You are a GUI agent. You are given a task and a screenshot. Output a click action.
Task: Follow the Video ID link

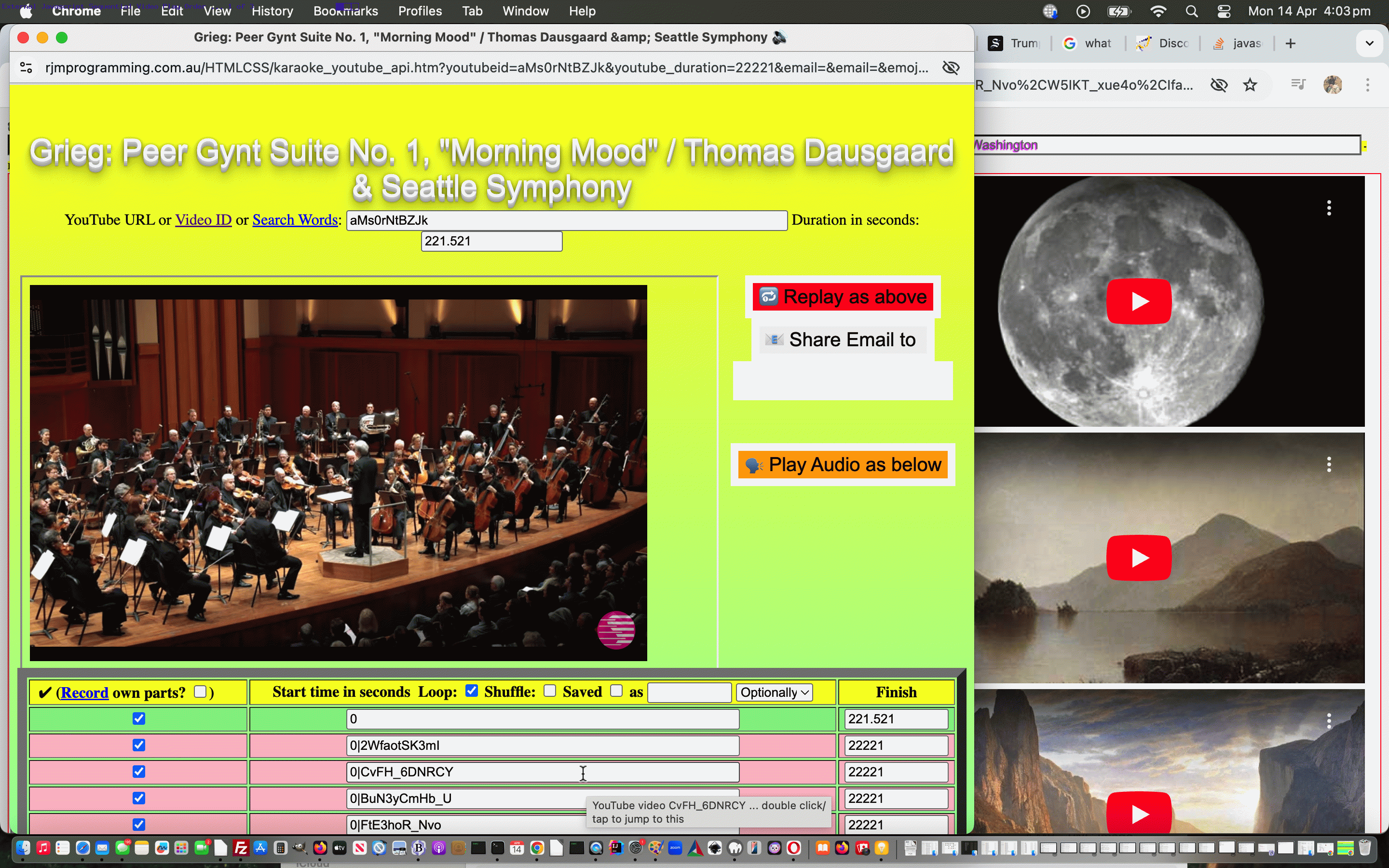point(203,220)
